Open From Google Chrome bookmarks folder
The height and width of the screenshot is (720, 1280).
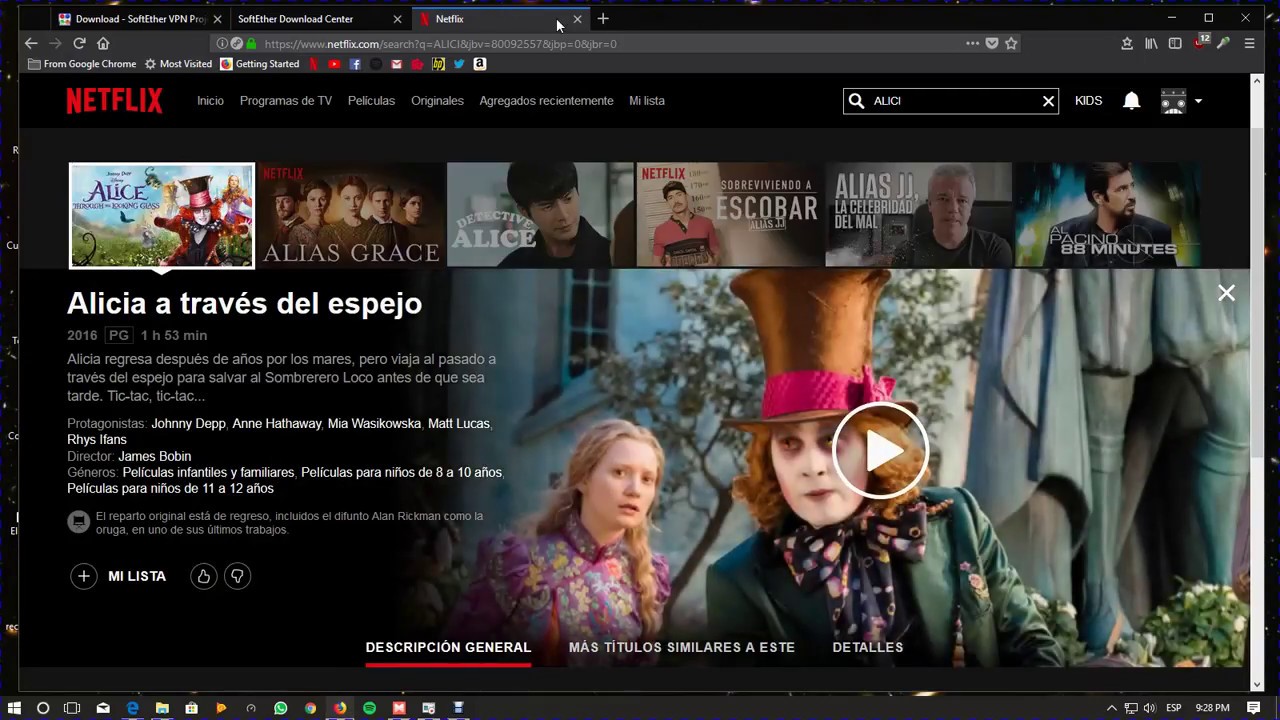tap(82, 64)
